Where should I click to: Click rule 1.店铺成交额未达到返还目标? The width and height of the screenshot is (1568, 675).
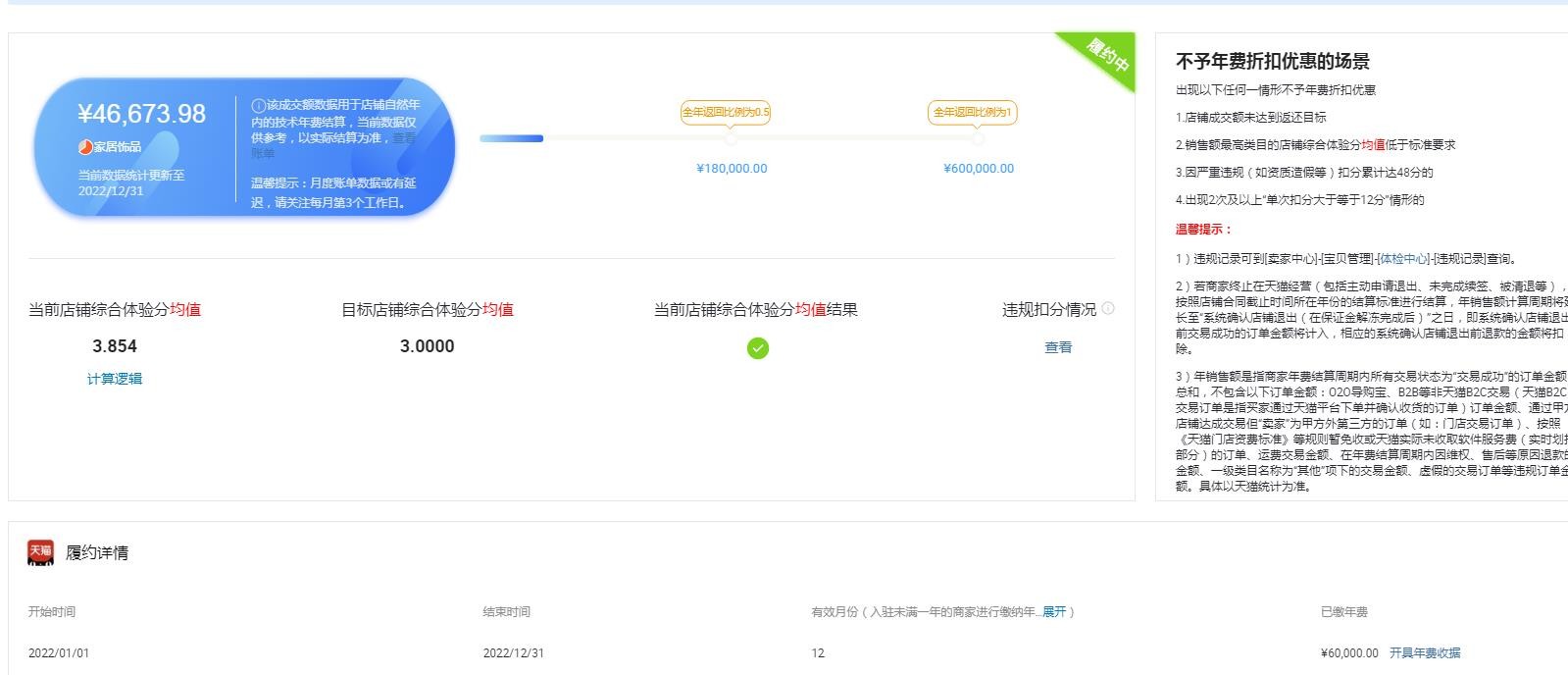point(1251,117)
